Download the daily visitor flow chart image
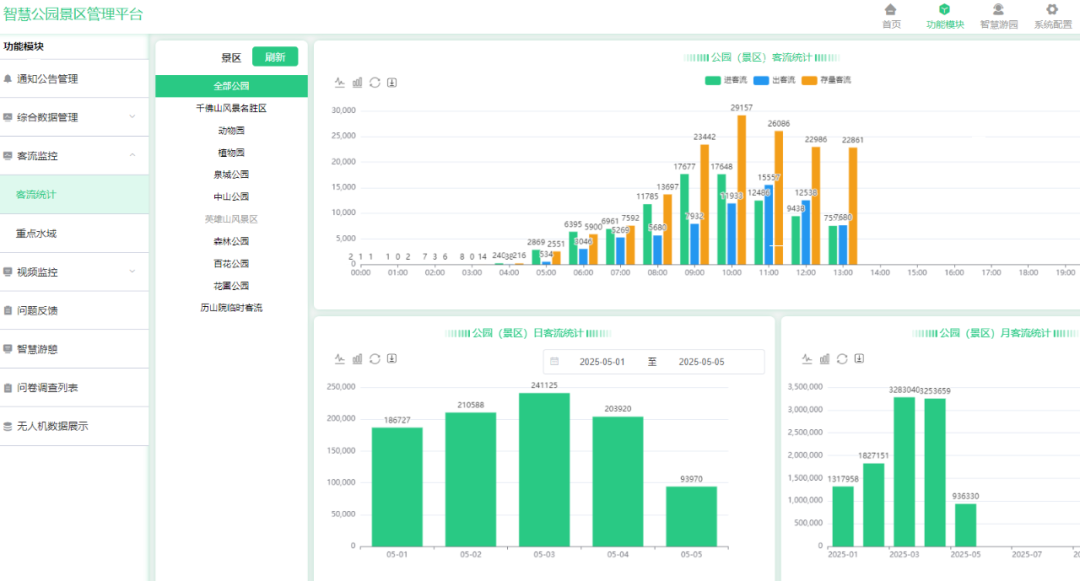1080x581 pixels. [x=392, y=359]
